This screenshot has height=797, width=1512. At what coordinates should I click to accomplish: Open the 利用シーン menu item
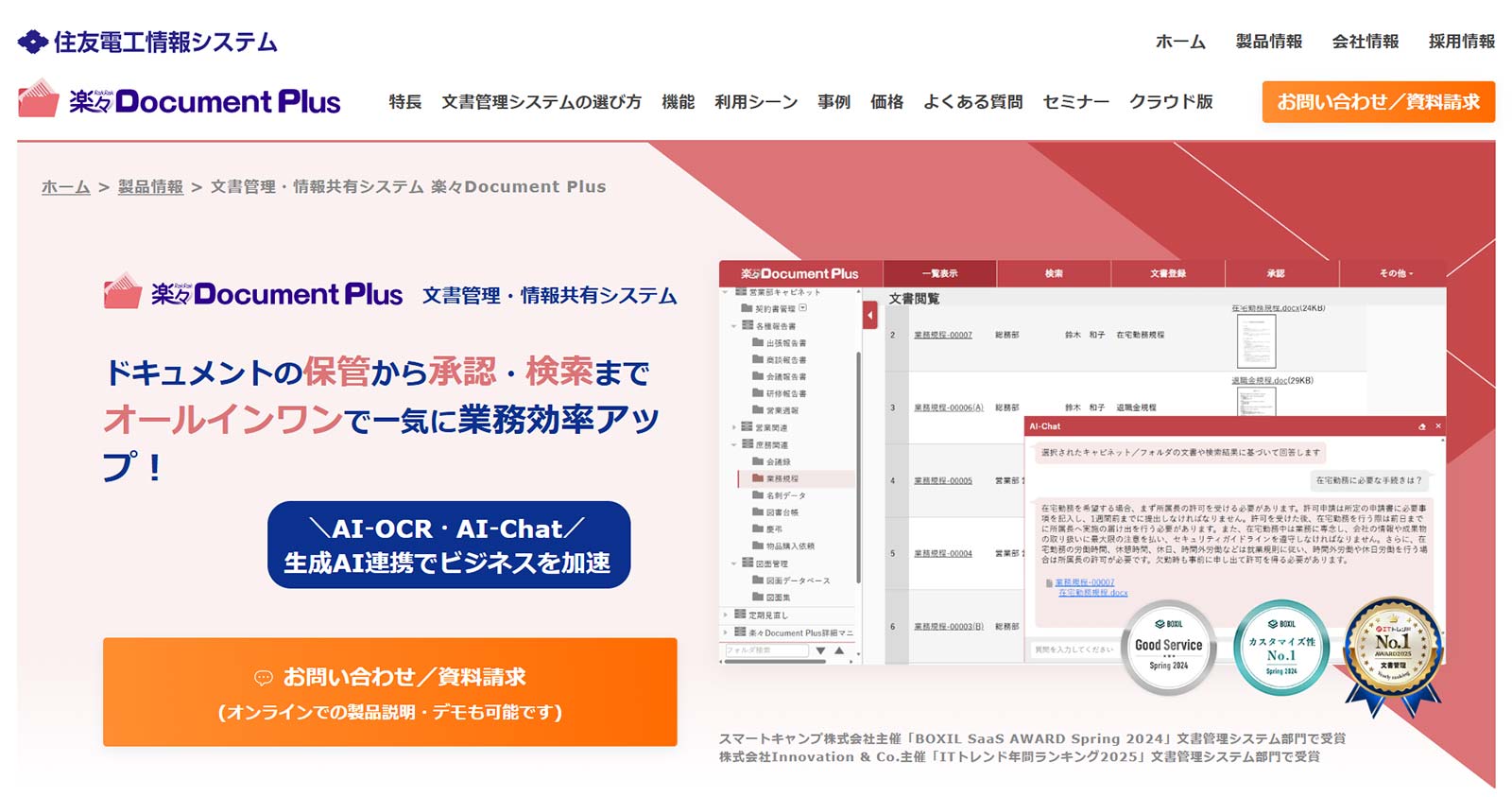[756, 101]
